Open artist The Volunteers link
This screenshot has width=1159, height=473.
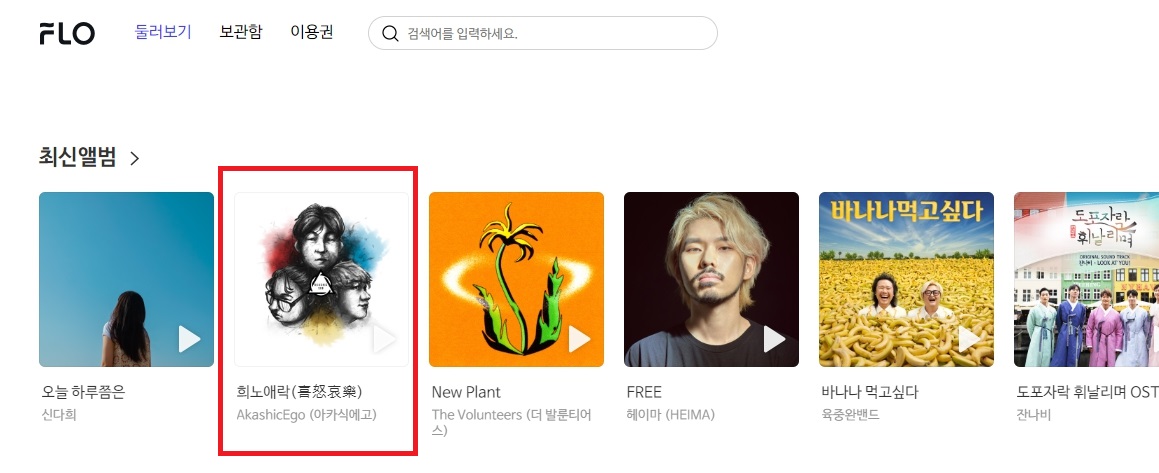tap(511, 422)
